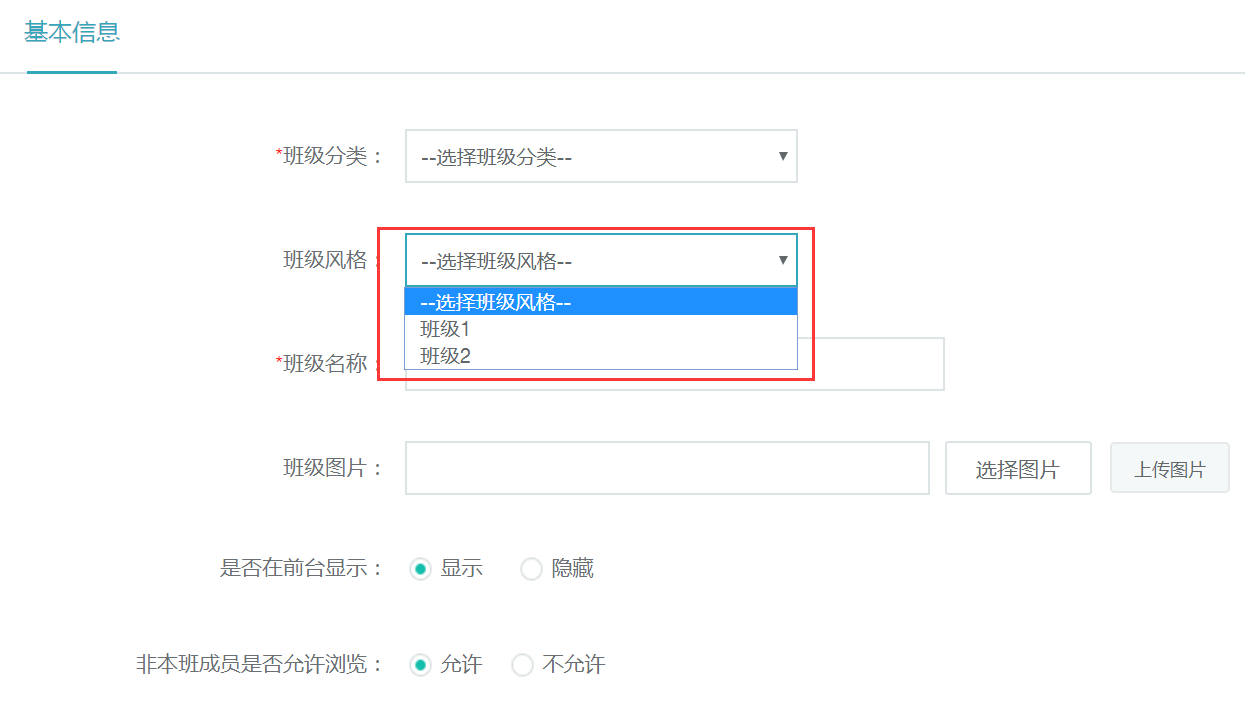Choose the highlighted --选择班级风格-- option
The height and width of the screenshot is (701, 1245).
coord(500,301)
